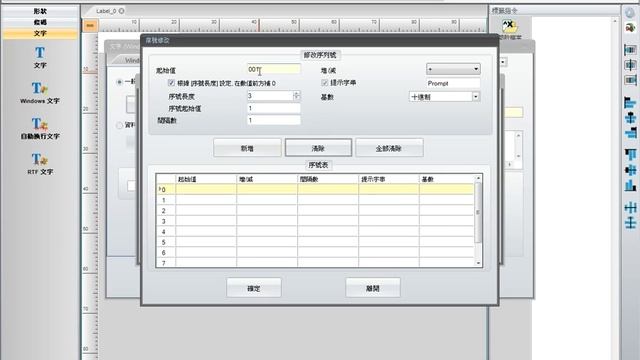Increase 序號長度 with the spinner up arrow
Screen dimensions: 640x360
coord(297,93)
